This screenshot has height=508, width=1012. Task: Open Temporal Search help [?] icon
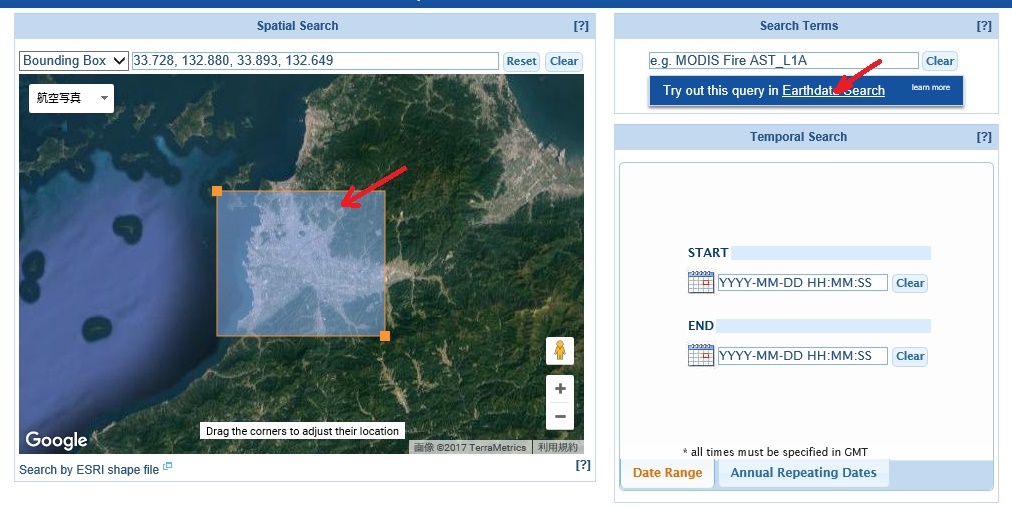(984, 137)
